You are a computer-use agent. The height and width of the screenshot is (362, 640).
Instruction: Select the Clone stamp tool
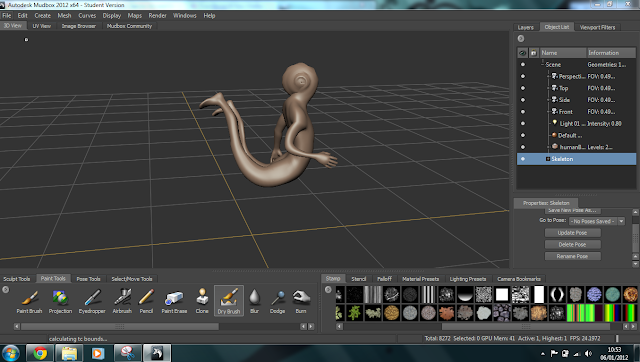202,301
